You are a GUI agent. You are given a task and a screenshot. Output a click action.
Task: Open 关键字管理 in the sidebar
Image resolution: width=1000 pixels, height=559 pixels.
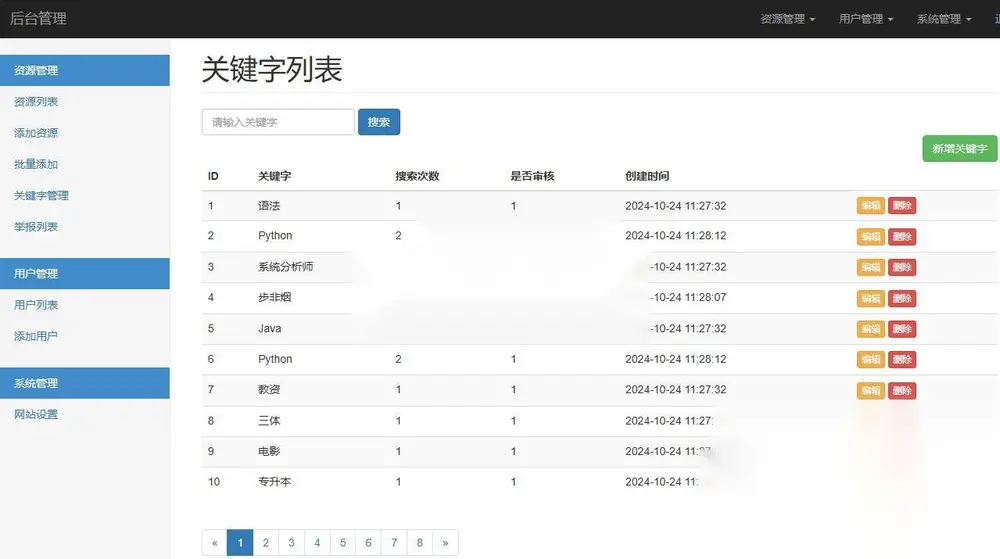tap(41, 195)
